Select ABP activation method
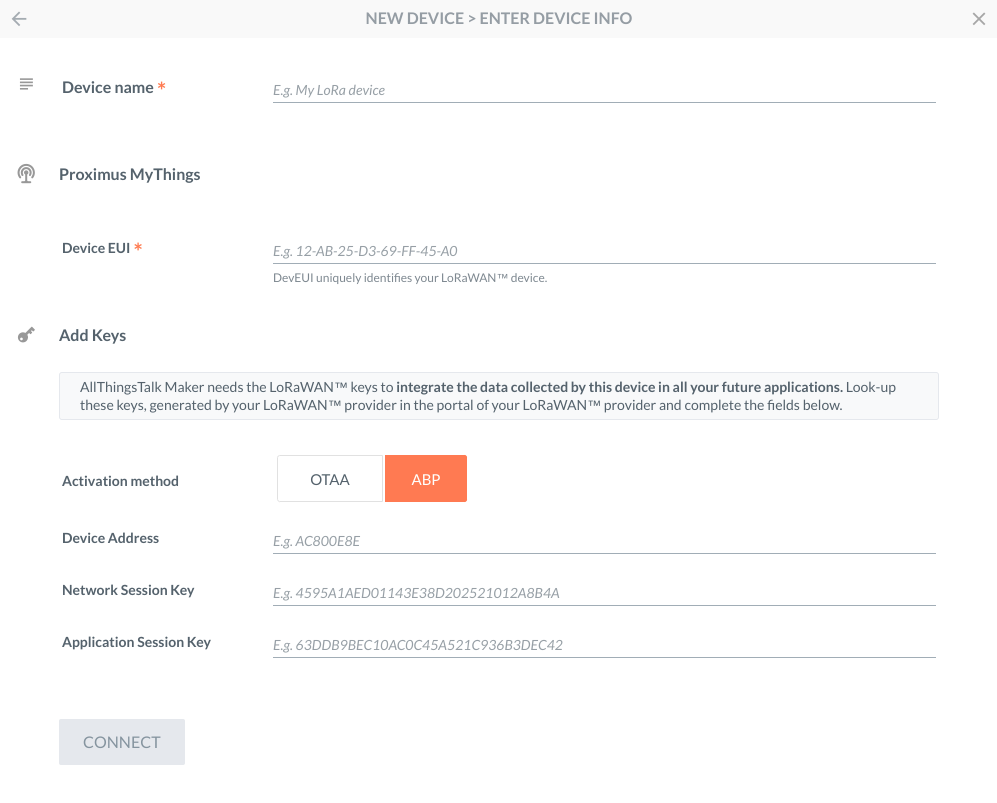Viewport: 997px width, 803px height. tap(426, 479)
